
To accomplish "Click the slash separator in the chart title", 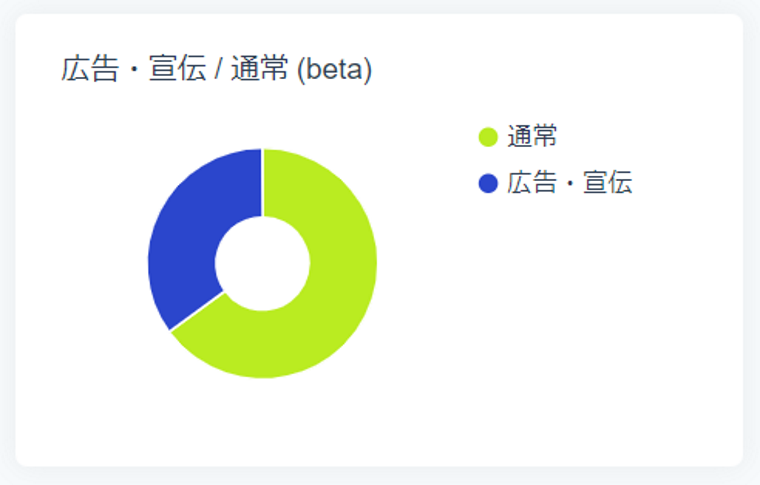I will tap(219, 71).
